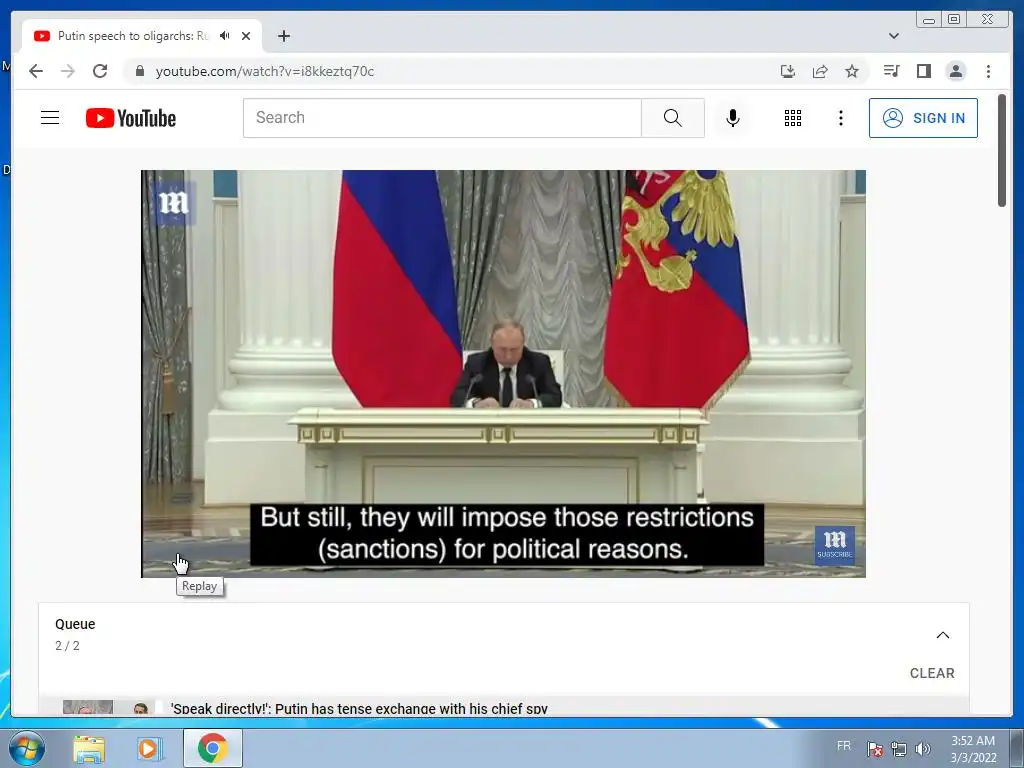Open tab search dropdown chevron

pos(894,36)
